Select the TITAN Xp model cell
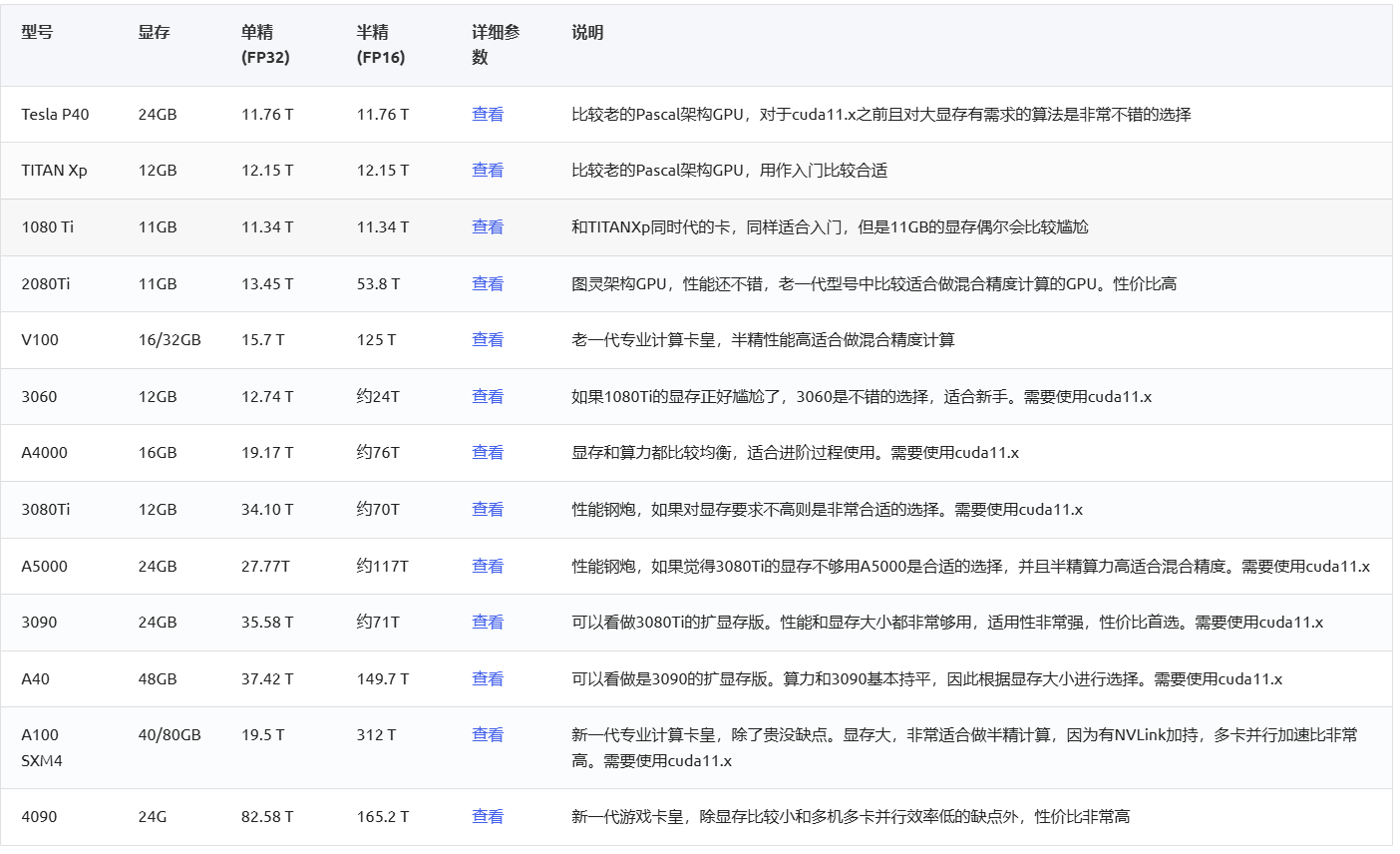Viewport: 1400px width, 854px height. [54, 171]
